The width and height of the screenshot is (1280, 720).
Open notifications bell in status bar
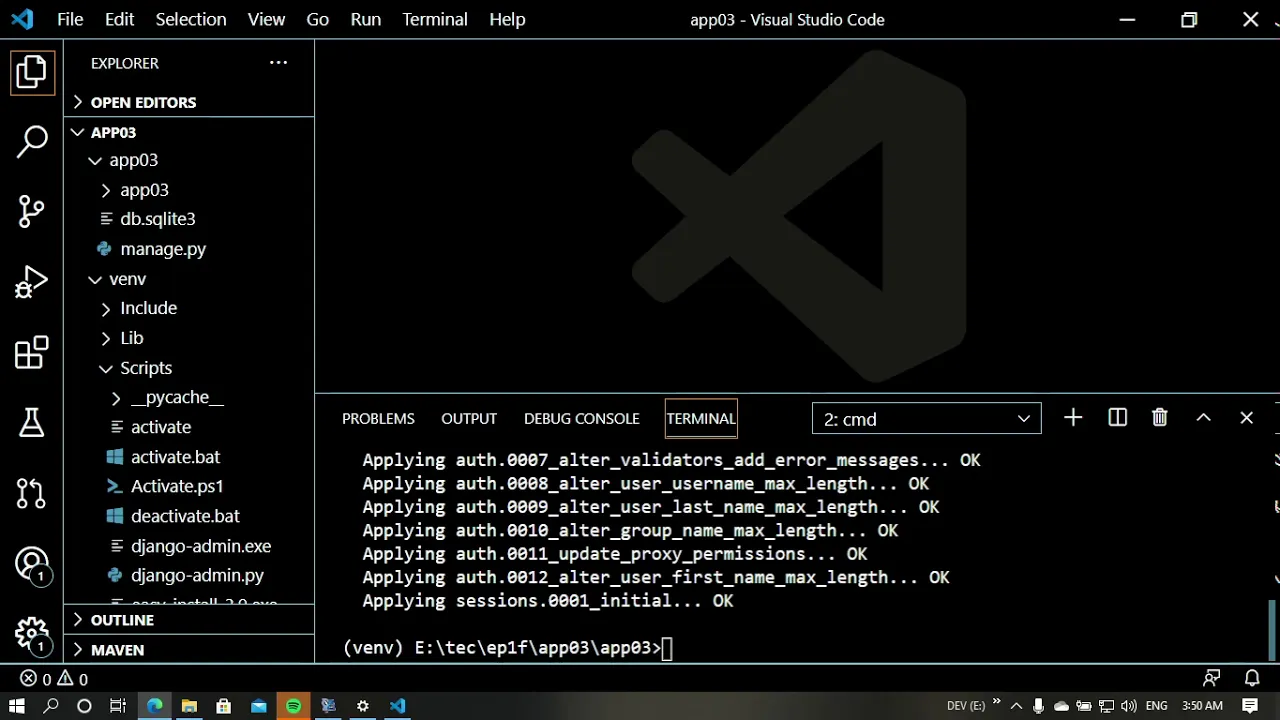(1252, 679)
